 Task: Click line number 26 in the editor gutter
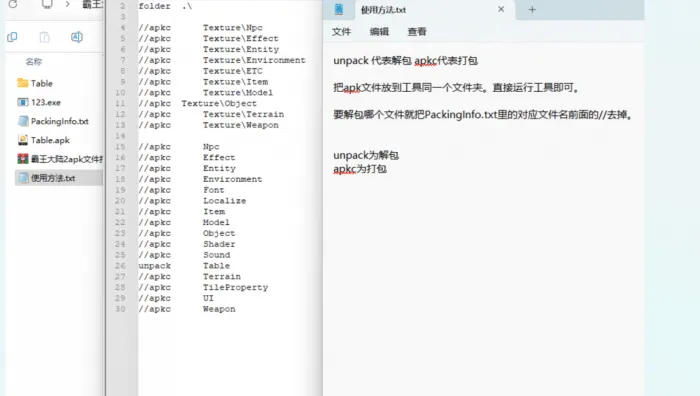(121, 266)
